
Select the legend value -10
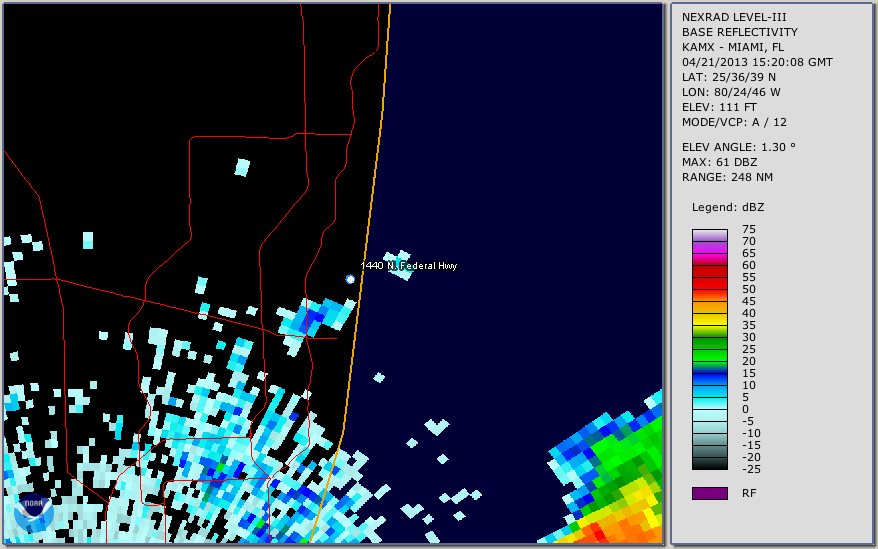coord(751,433)
